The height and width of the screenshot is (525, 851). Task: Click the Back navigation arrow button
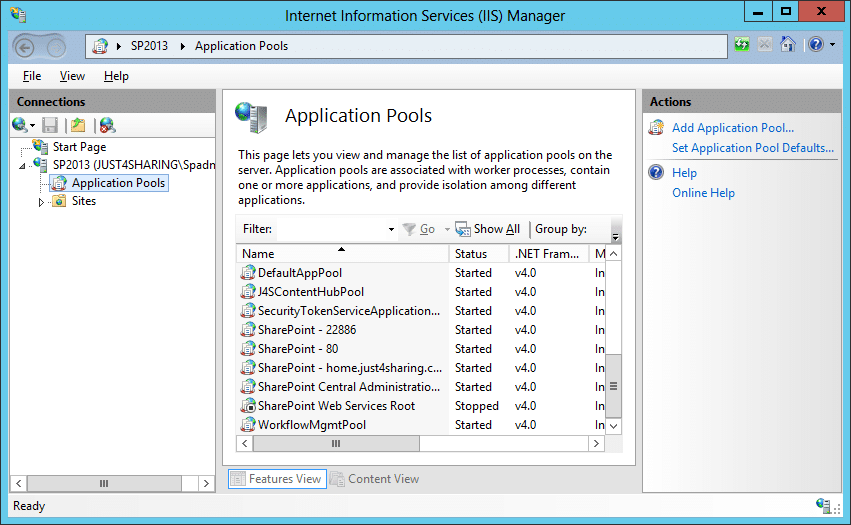[24, 47]
